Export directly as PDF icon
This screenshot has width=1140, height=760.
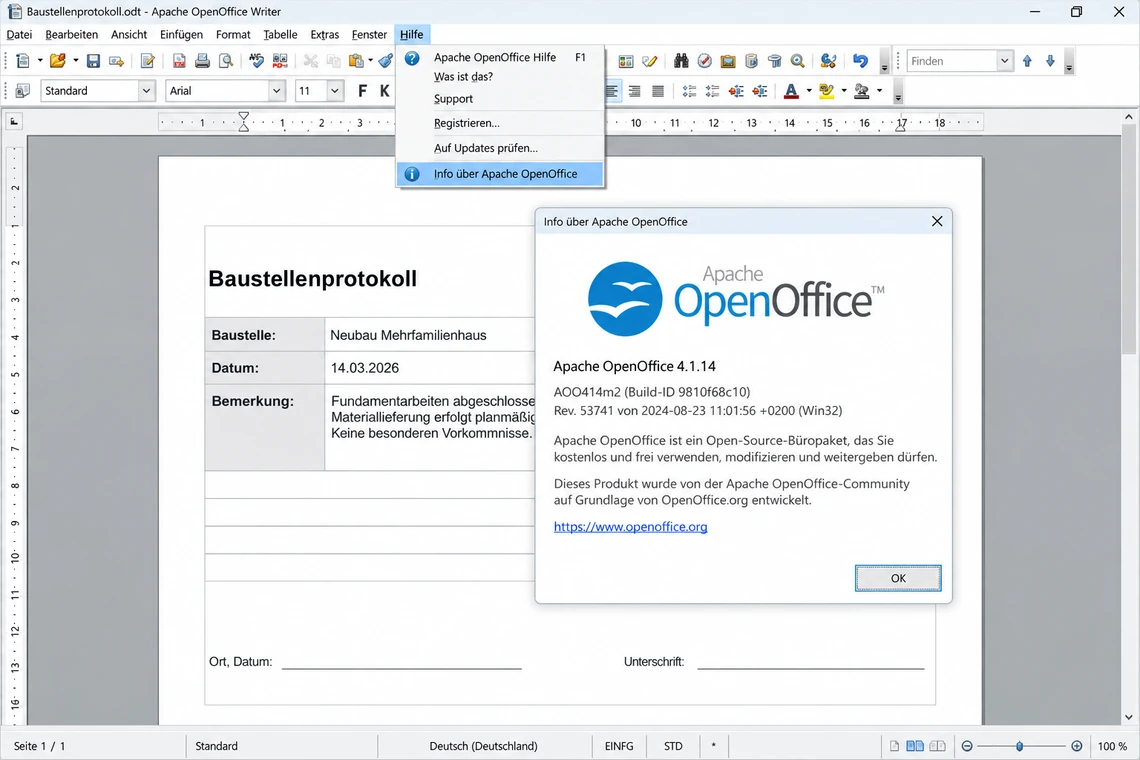(x=179, y=61)
